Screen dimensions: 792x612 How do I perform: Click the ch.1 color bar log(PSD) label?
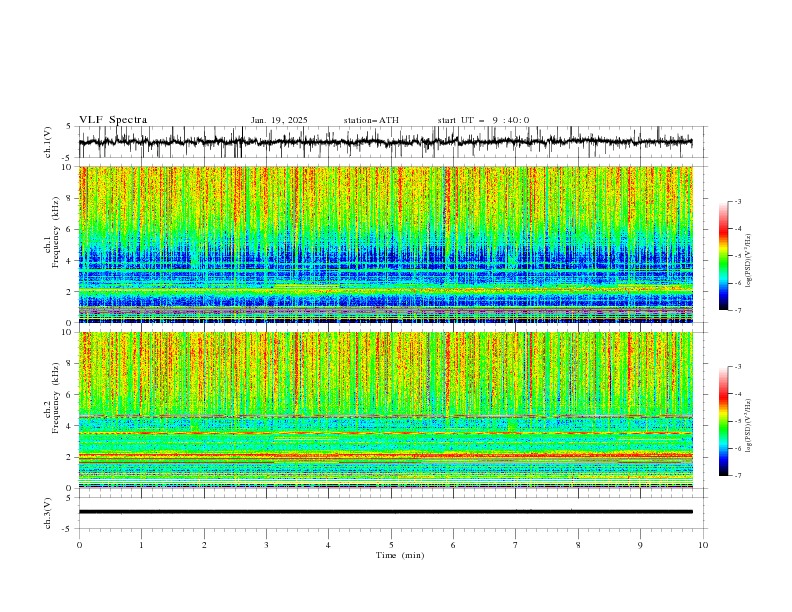(x=749, y=261)
